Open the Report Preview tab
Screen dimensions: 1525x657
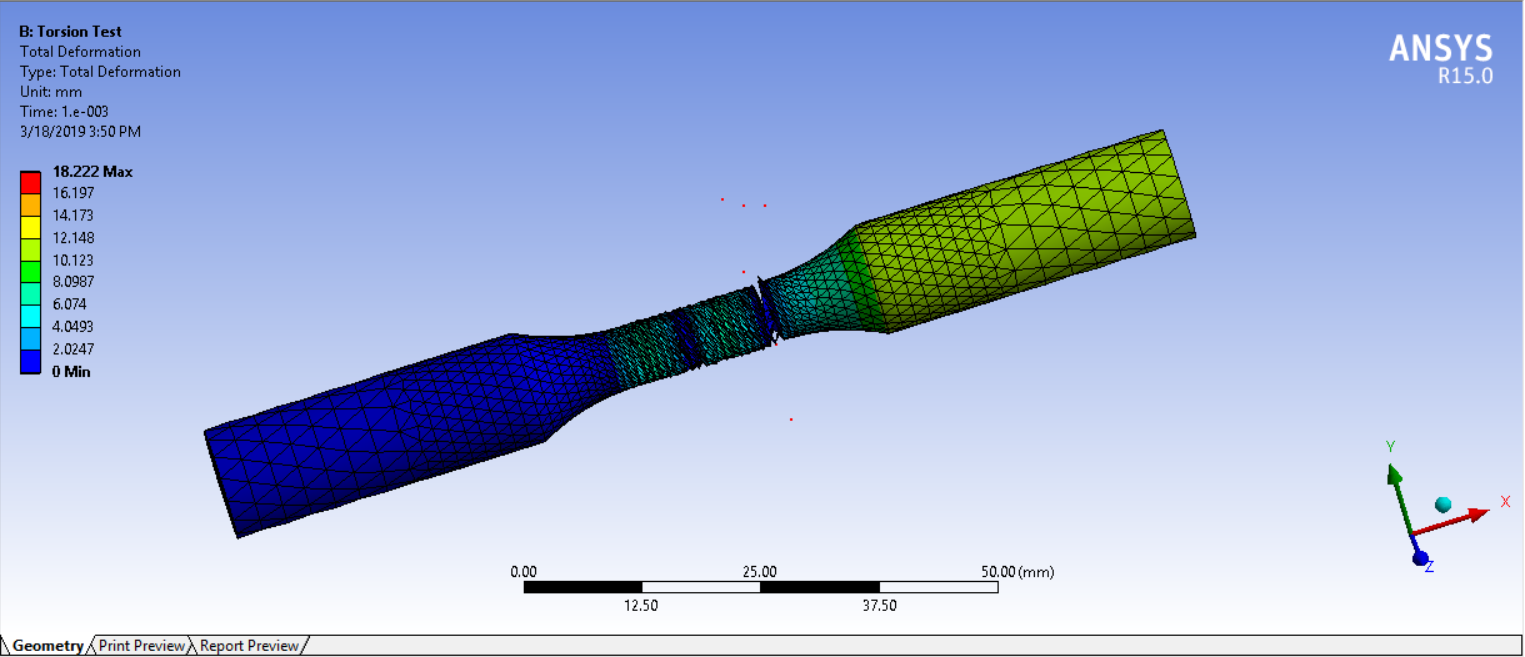point(248,645)
